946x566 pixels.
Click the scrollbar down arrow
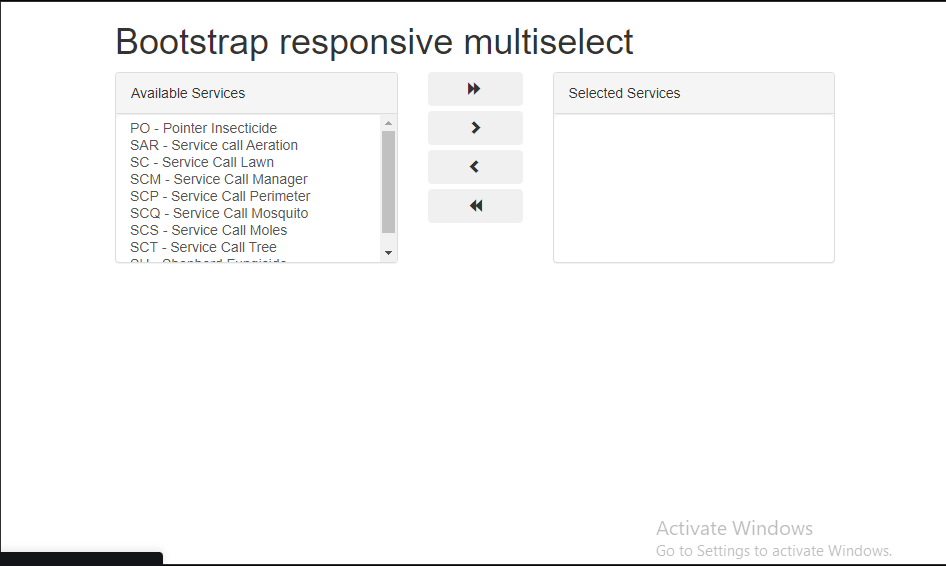tap(389, 253)
